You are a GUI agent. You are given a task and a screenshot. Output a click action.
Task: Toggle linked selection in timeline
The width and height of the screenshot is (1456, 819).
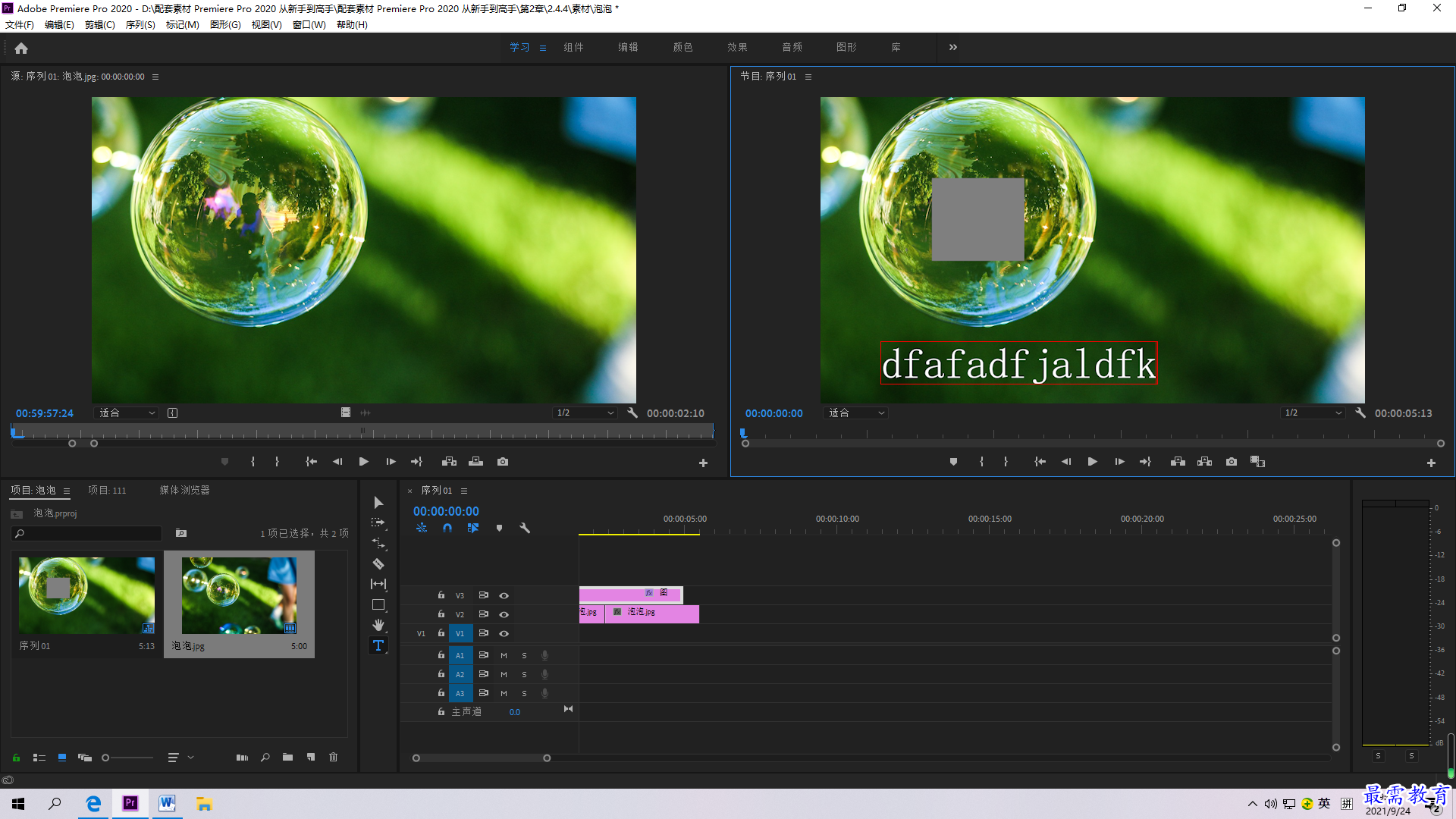(473, 528)
